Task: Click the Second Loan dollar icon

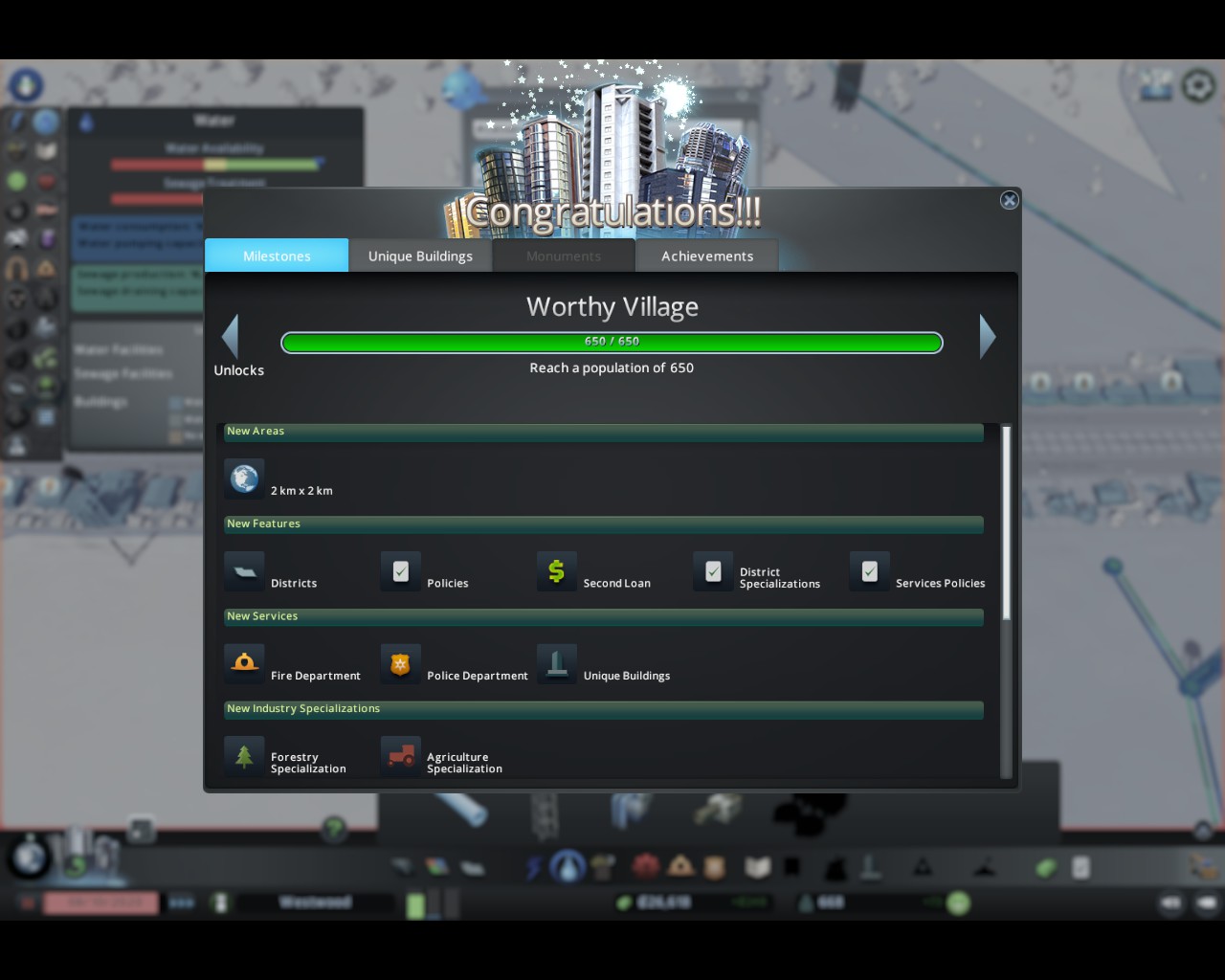Action: pos(556,571)
